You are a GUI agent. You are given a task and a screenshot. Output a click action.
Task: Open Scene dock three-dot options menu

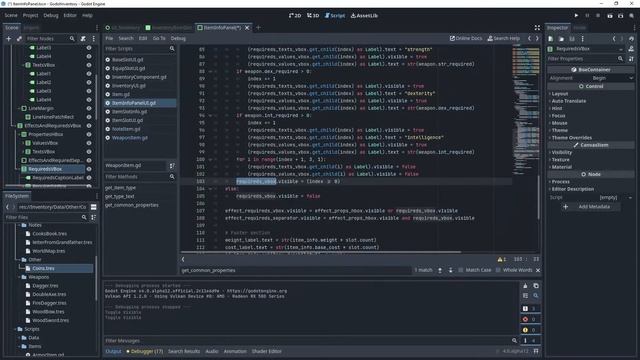click(93, 38)
